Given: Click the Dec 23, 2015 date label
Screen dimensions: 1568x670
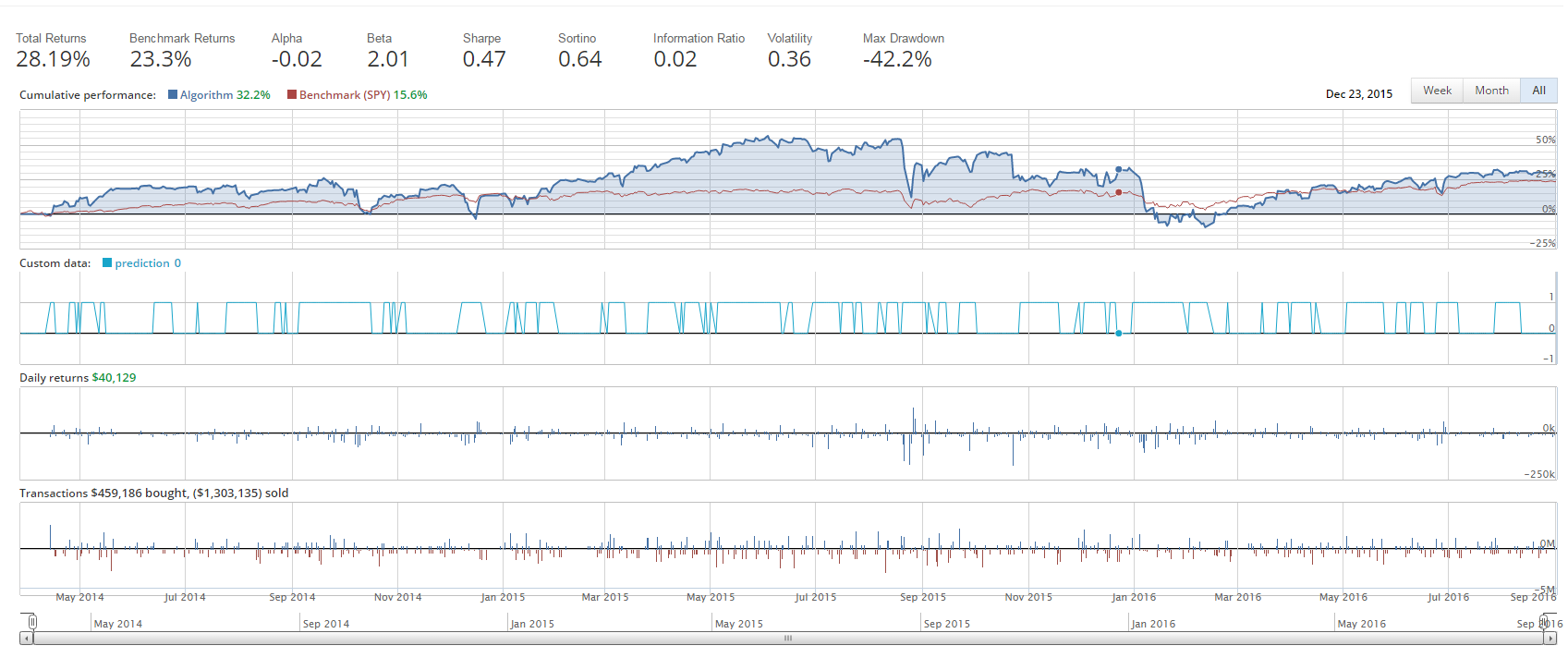Looking at the screenshot, I should pyautogui.click(x=1358, y=94).
